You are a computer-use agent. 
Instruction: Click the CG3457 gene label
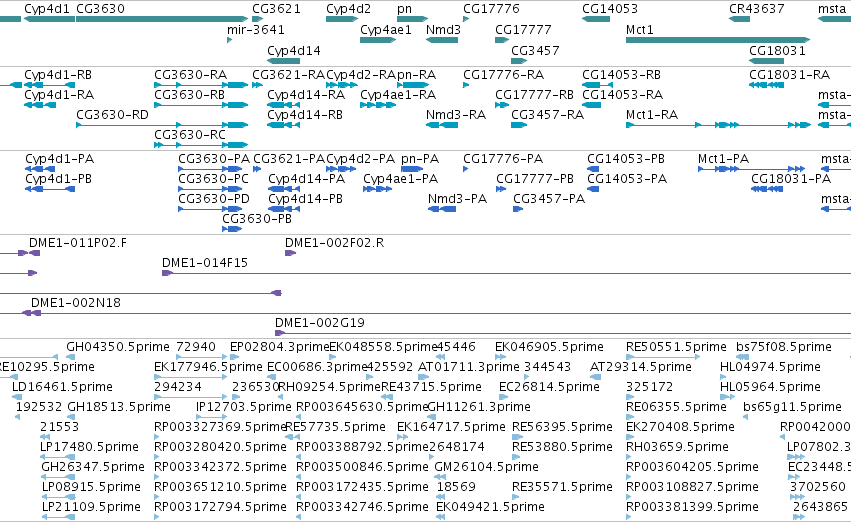pos(535,50)
